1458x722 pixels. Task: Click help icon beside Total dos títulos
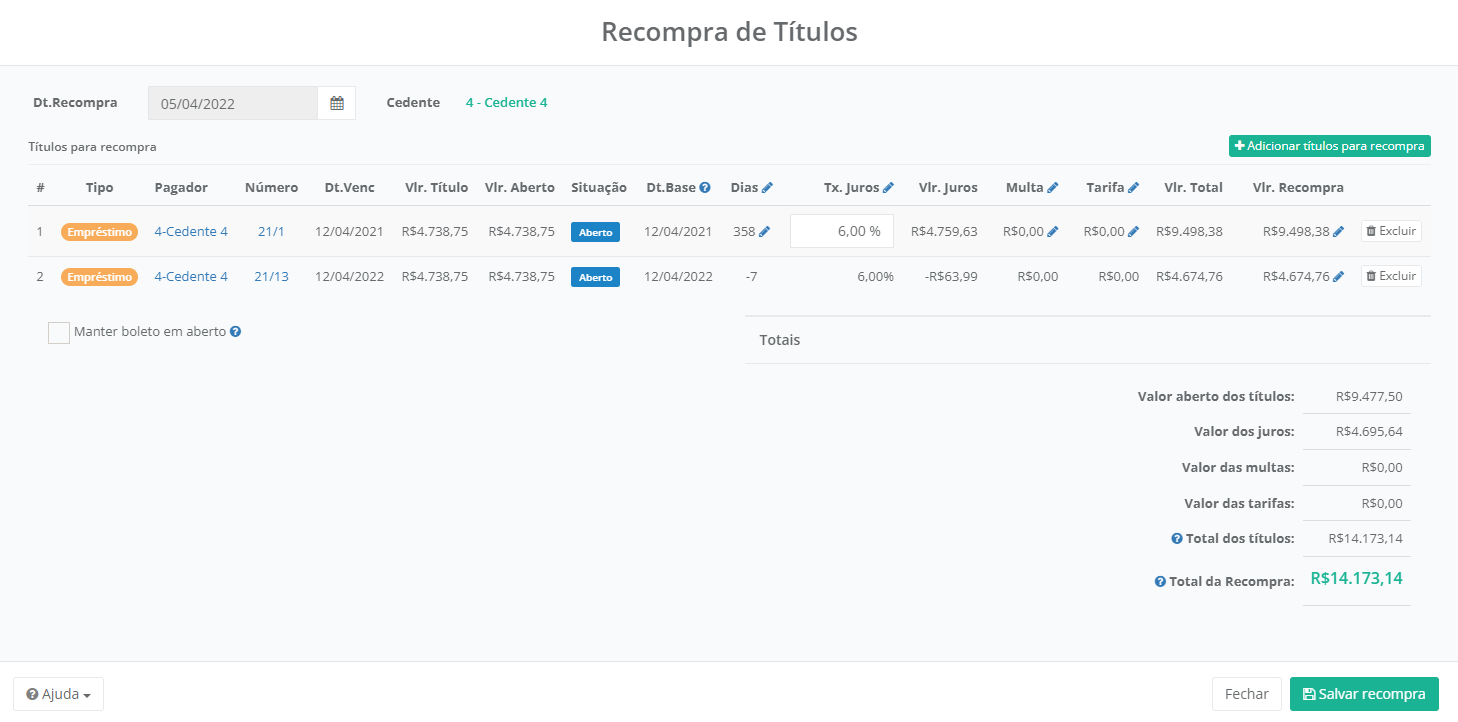pyautogui.click(x=1177, y=539)
